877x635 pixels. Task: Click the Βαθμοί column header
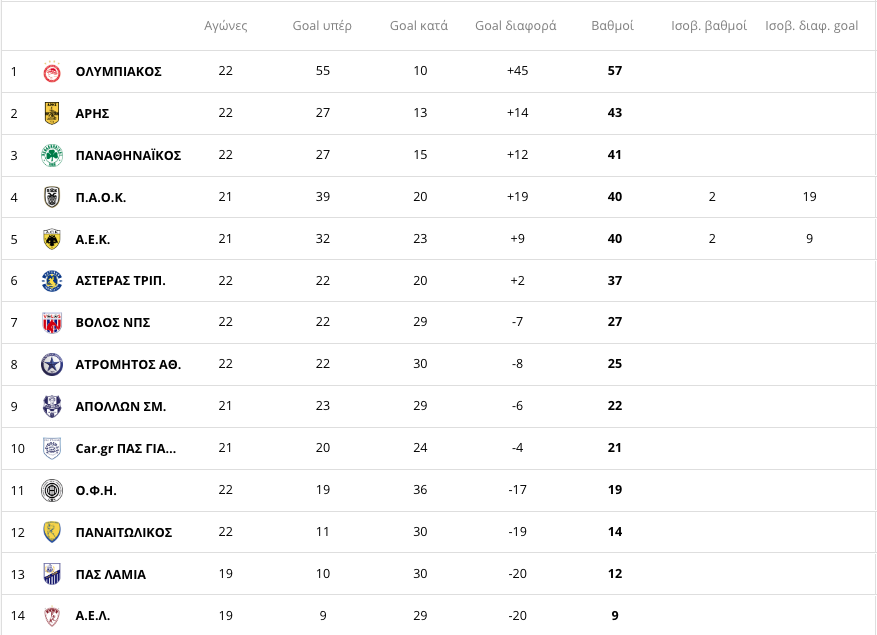click(x=612, y=26)
